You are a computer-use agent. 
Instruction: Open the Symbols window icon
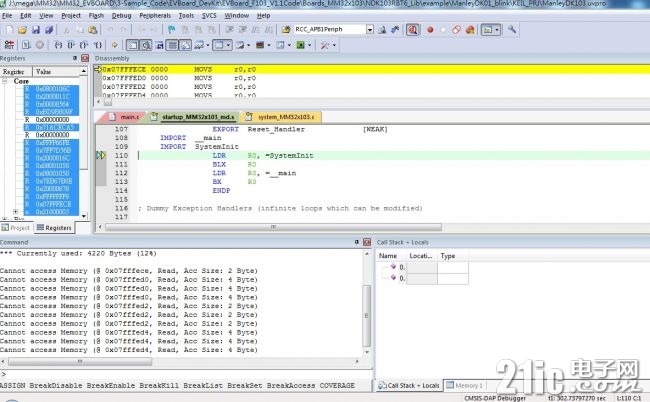(x=159, y=45)
